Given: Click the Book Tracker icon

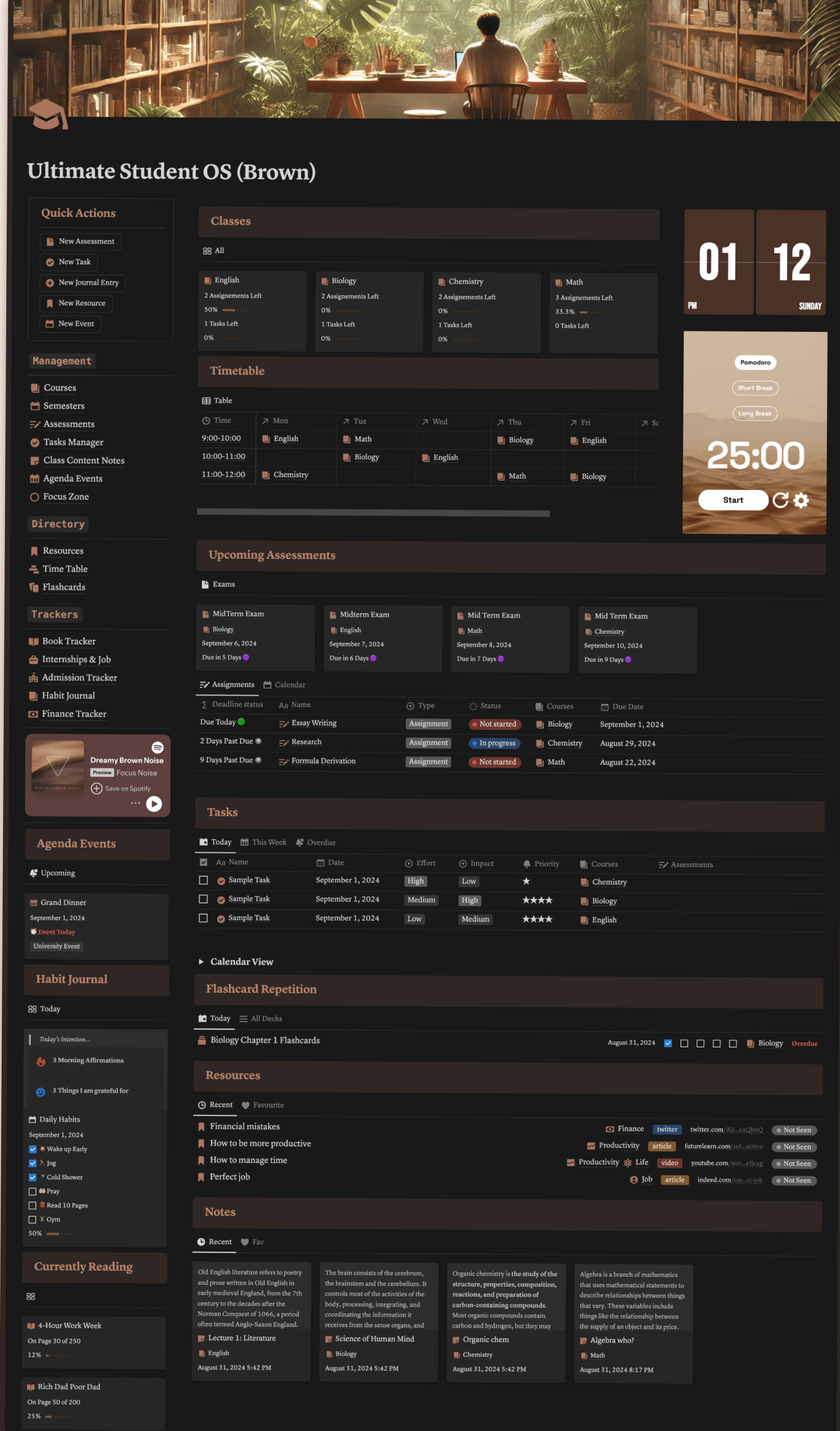Looking at the screenshot, I should (x=34, y=641).
